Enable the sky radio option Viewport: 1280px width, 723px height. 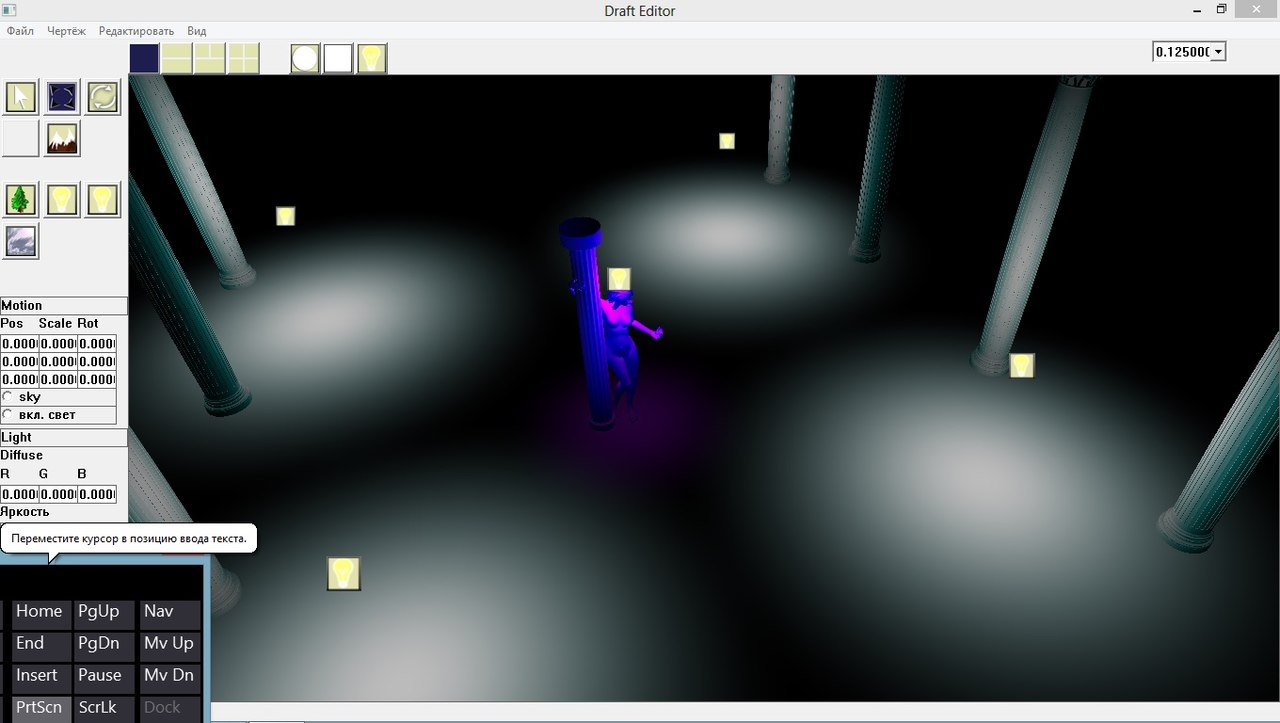[x=8, y=397]
